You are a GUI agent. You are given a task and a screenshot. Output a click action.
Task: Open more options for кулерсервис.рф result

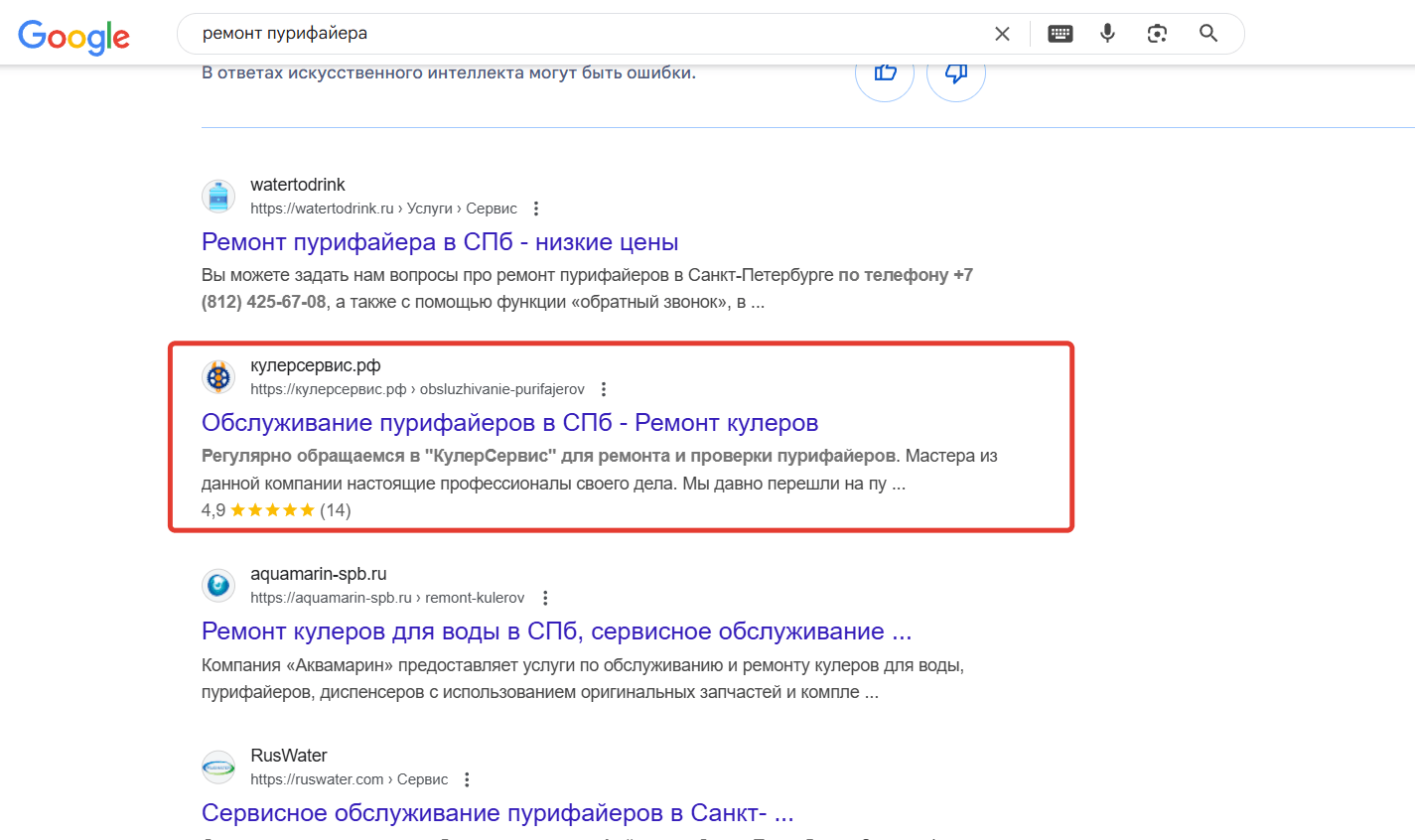[x=604, y=389]
